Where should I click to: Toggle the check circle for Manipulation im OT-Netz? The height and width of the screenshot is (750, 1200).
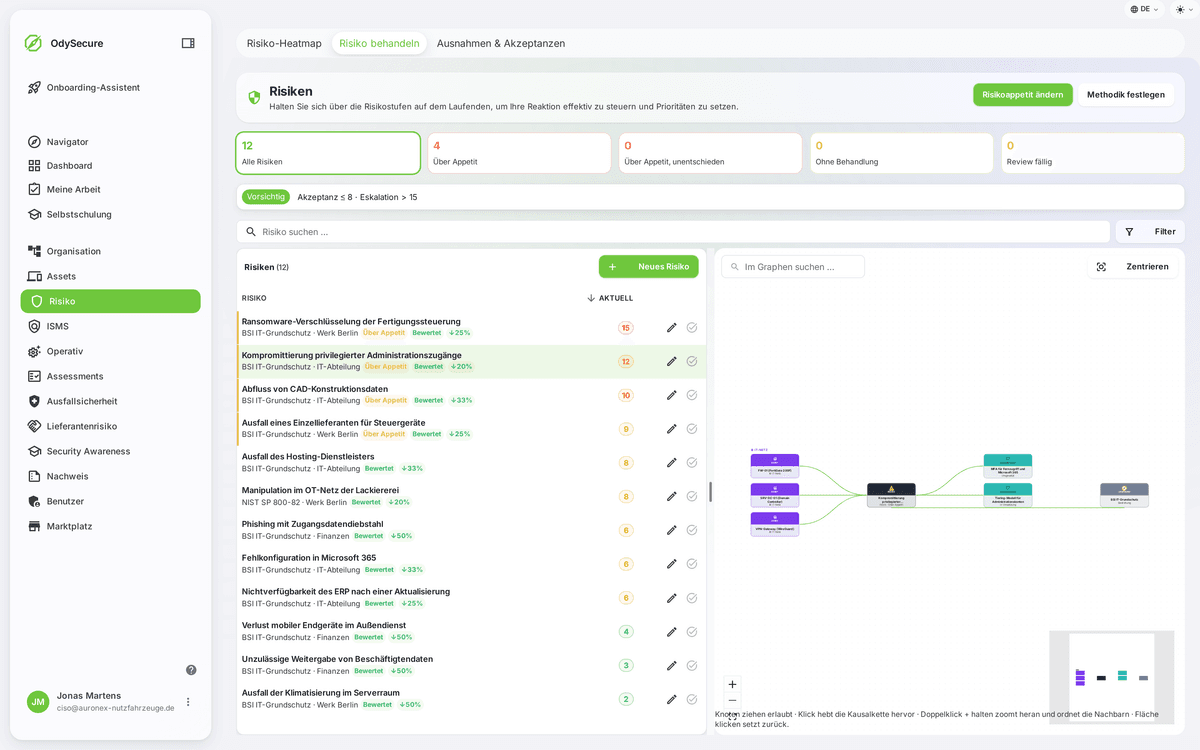coord(692,496)
